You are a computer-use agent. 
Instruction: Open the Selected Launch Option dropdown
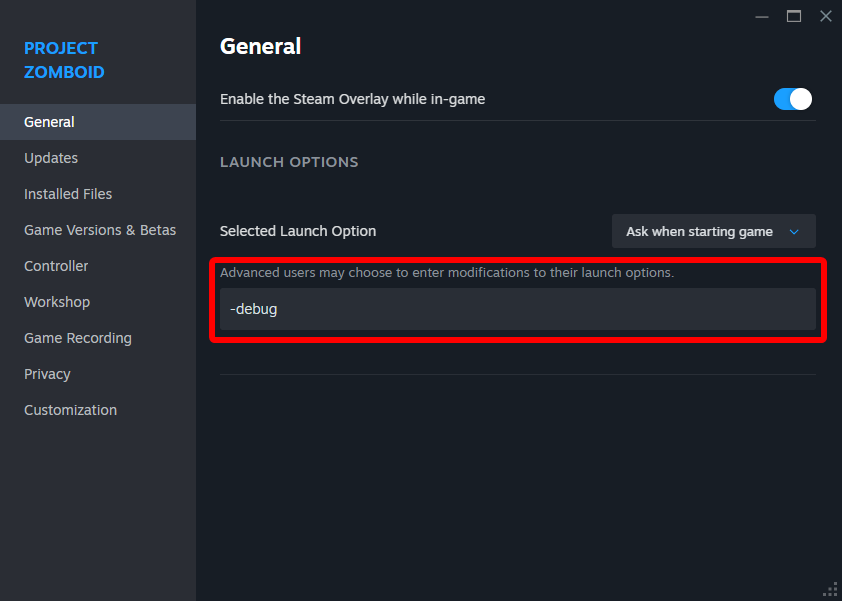click(713, 231)
